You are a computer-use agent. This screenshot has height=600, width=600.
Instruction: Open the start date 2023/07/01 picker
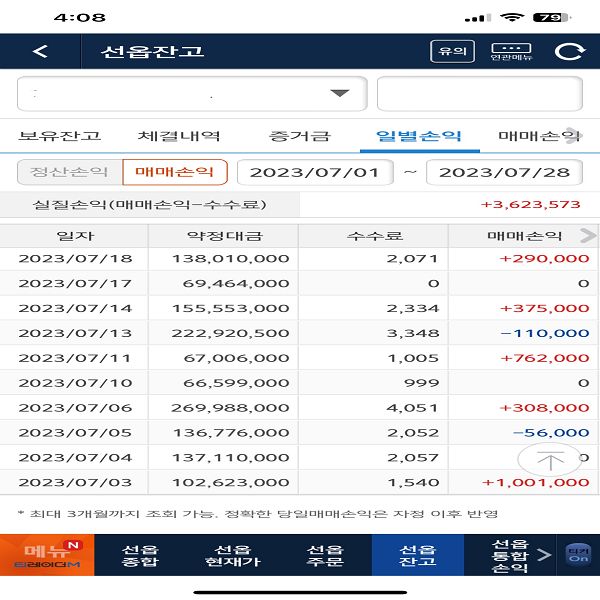(314, 172)
